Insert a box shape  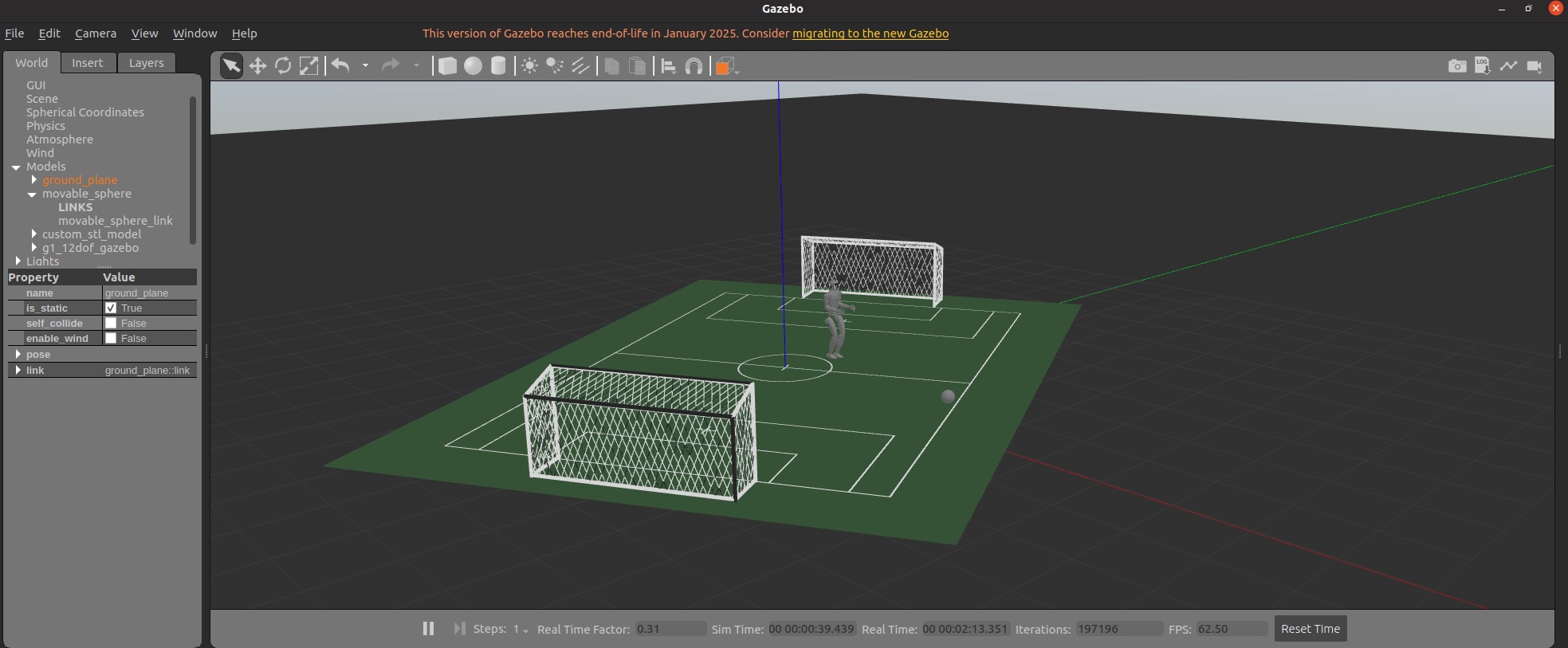448,66
